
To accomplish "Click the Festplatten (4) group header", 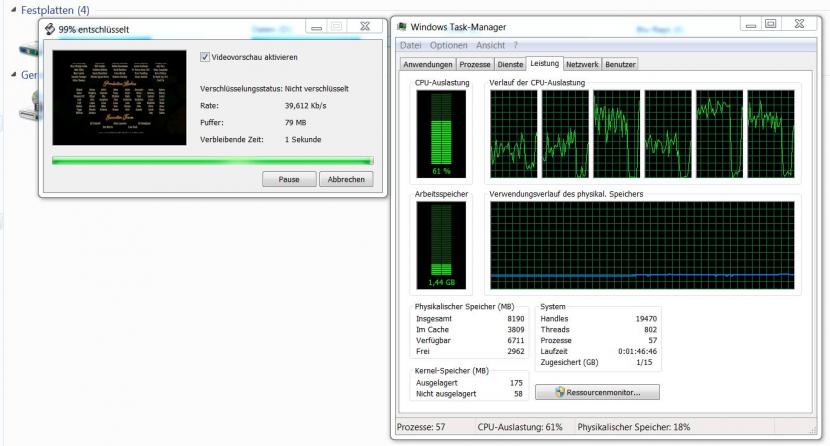I will (55, 10).
